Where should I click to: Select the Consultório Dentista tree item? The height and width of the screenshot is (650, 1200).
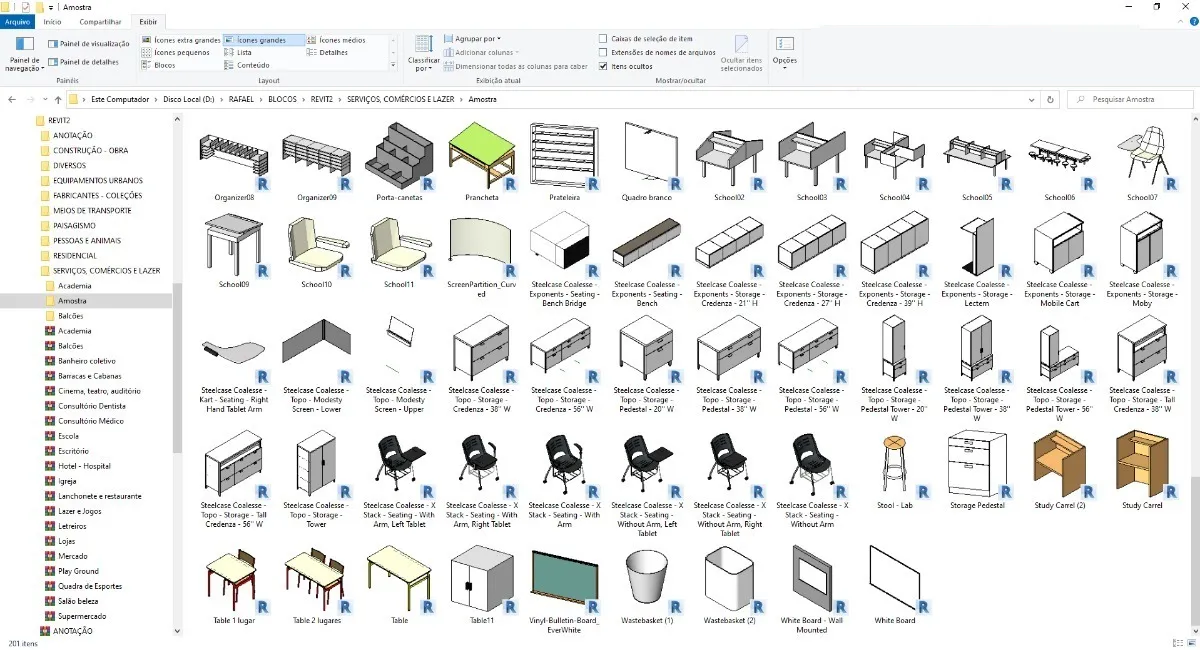click(92, 406)
